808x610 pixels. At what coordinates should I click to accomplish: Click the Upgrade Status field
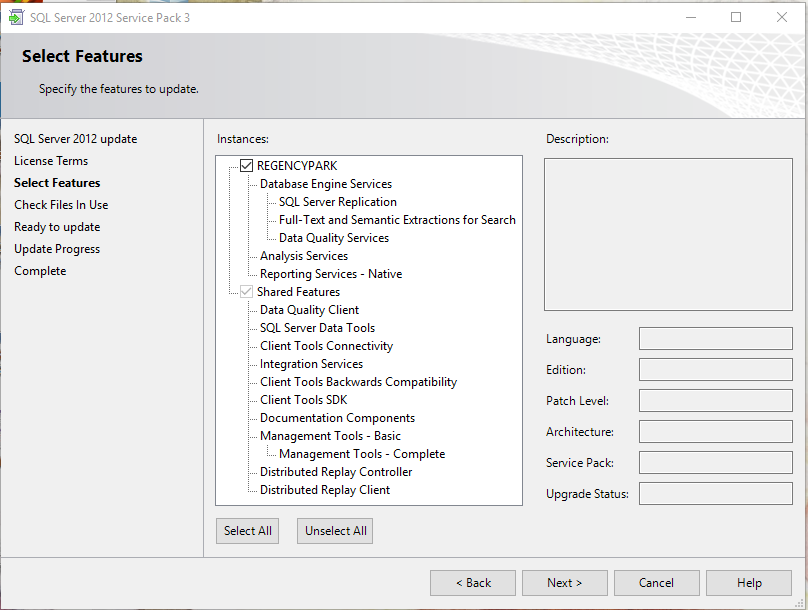point(715,493)
